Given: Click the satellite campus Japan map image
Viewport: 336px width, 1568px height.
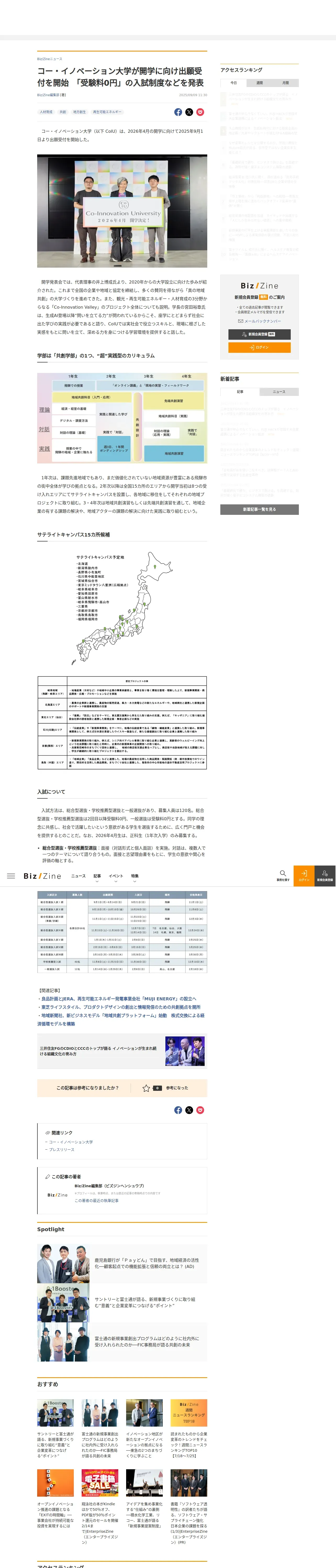Looking at the screenshot, I should point(122,609).
